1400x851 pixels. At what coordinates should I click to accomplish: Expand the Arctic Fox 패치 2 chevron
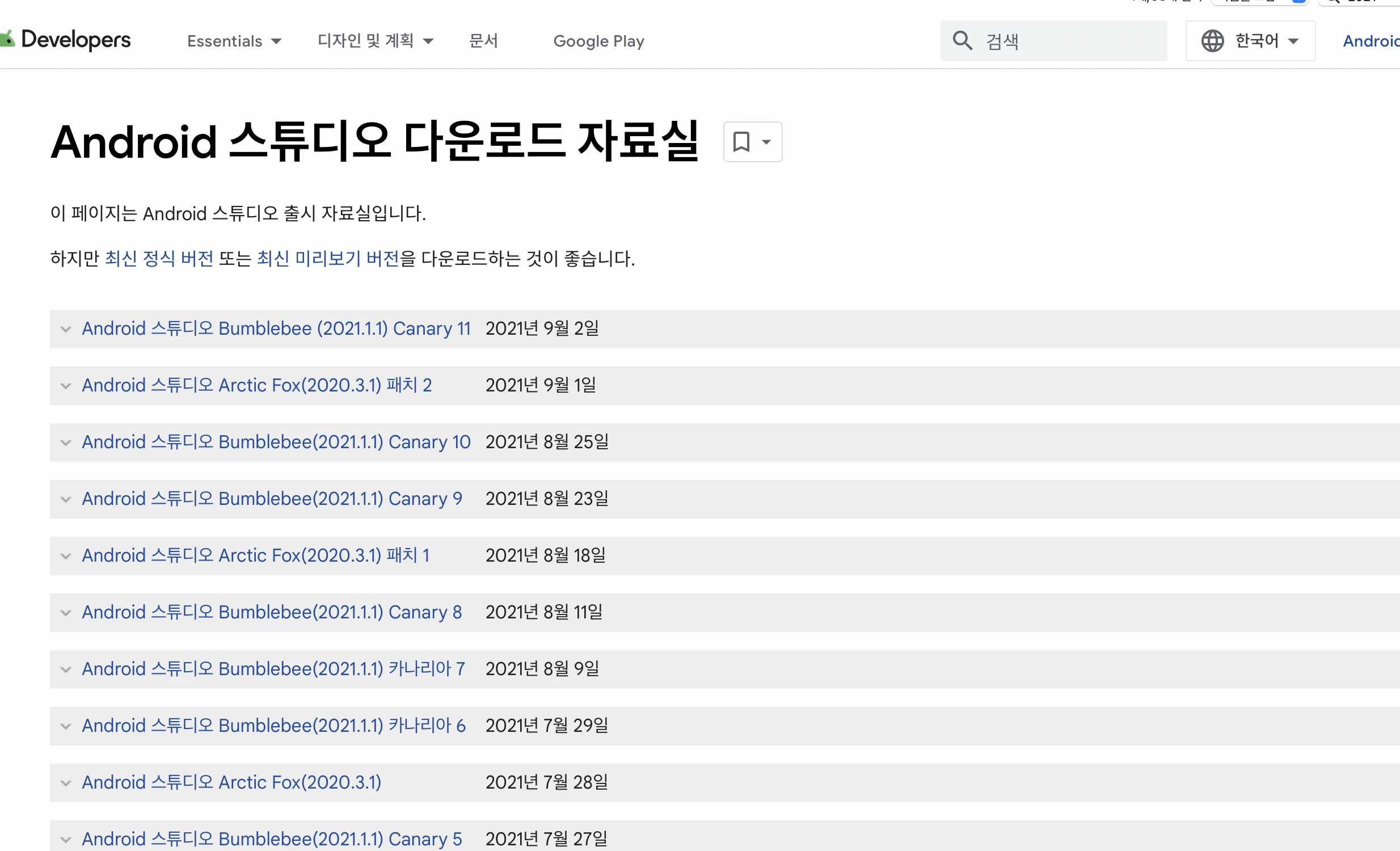66,386
